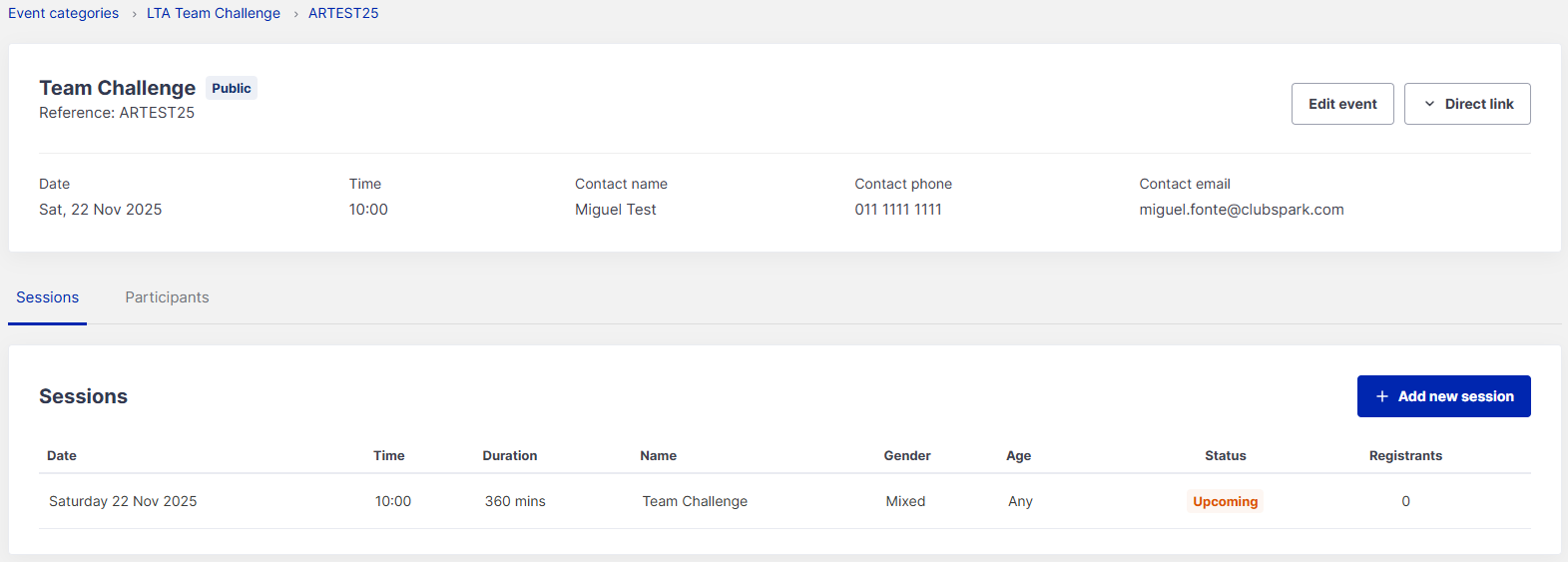The image size is (1568, 562).
Task: Click the contact phone number 011 1111 1111
Action: 898,210
